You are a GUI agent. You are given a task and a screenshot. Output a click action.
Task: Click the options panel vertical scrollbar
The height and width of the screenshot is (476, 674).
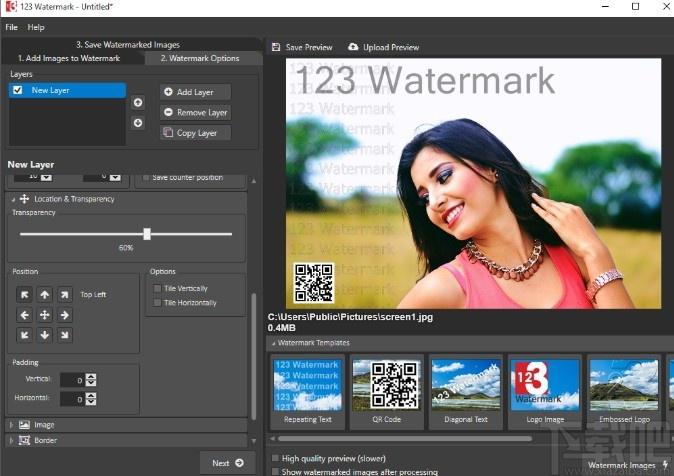[254, 356]
